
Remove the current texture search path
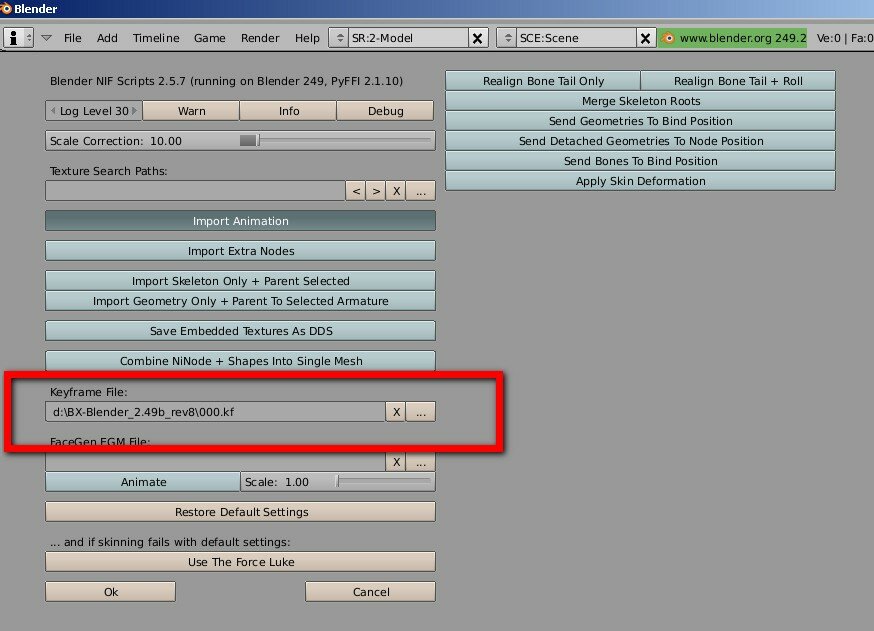(x=396, y=191)
